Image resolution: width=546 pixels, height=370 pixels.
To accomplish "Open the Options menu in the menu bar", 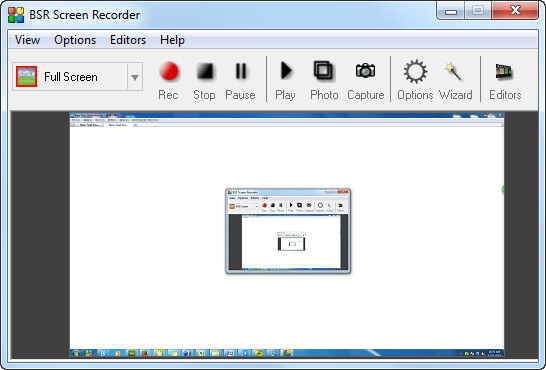I will tap(75, 40).
